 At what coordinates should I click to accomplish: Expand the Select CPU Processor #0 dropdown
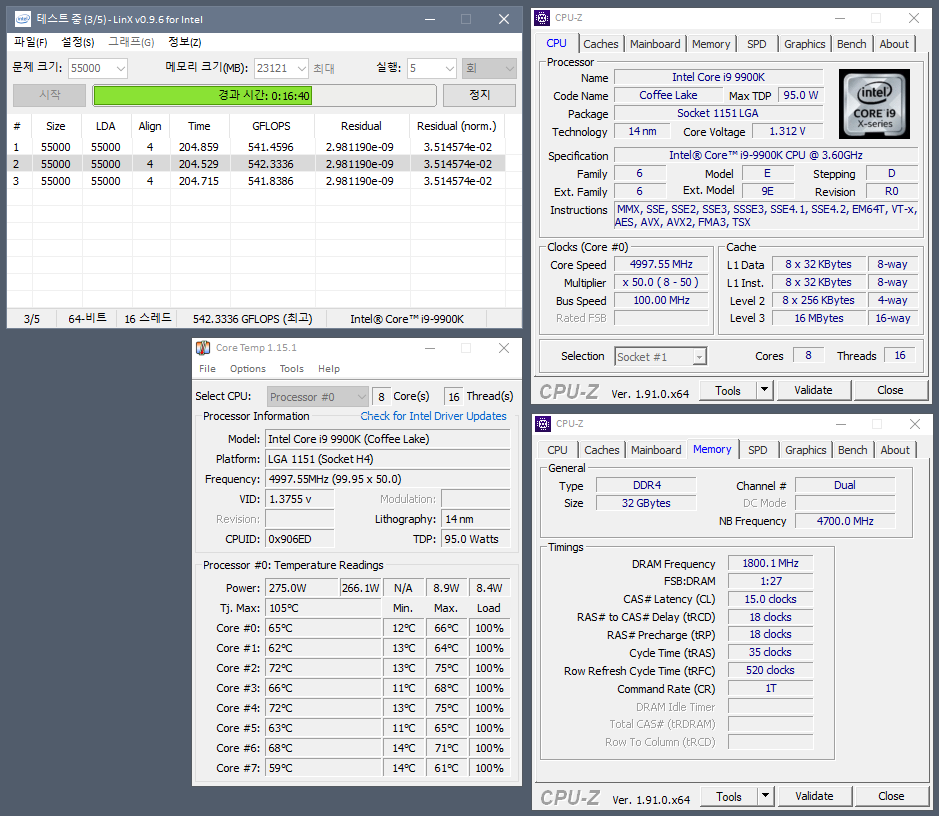coord(317,397)
